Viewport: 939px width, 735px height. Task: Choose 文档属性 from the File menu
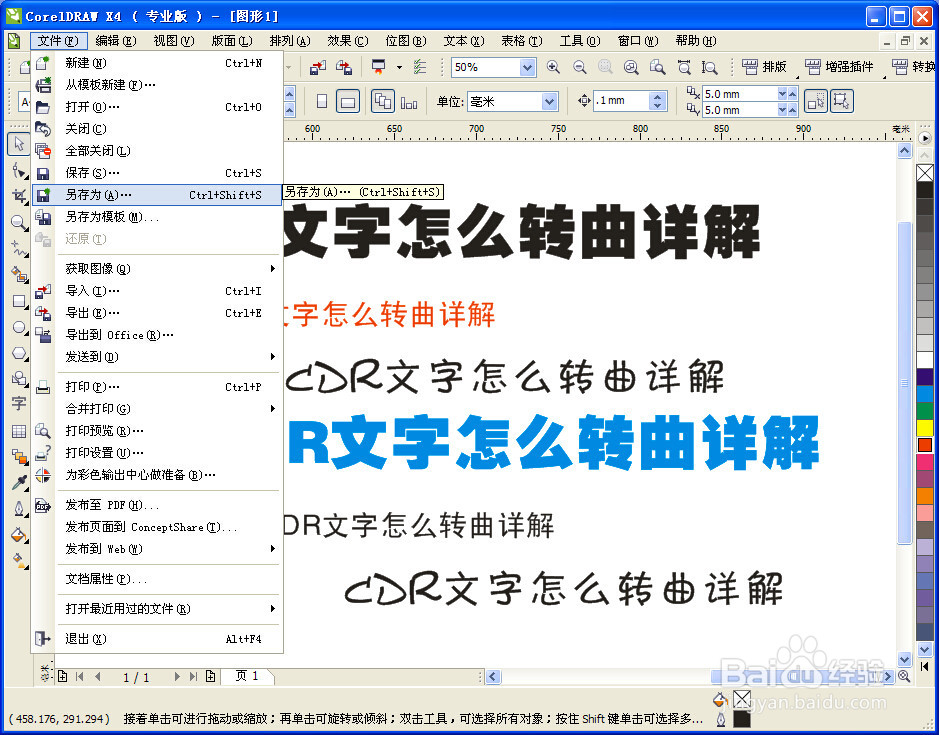point(157,579)
